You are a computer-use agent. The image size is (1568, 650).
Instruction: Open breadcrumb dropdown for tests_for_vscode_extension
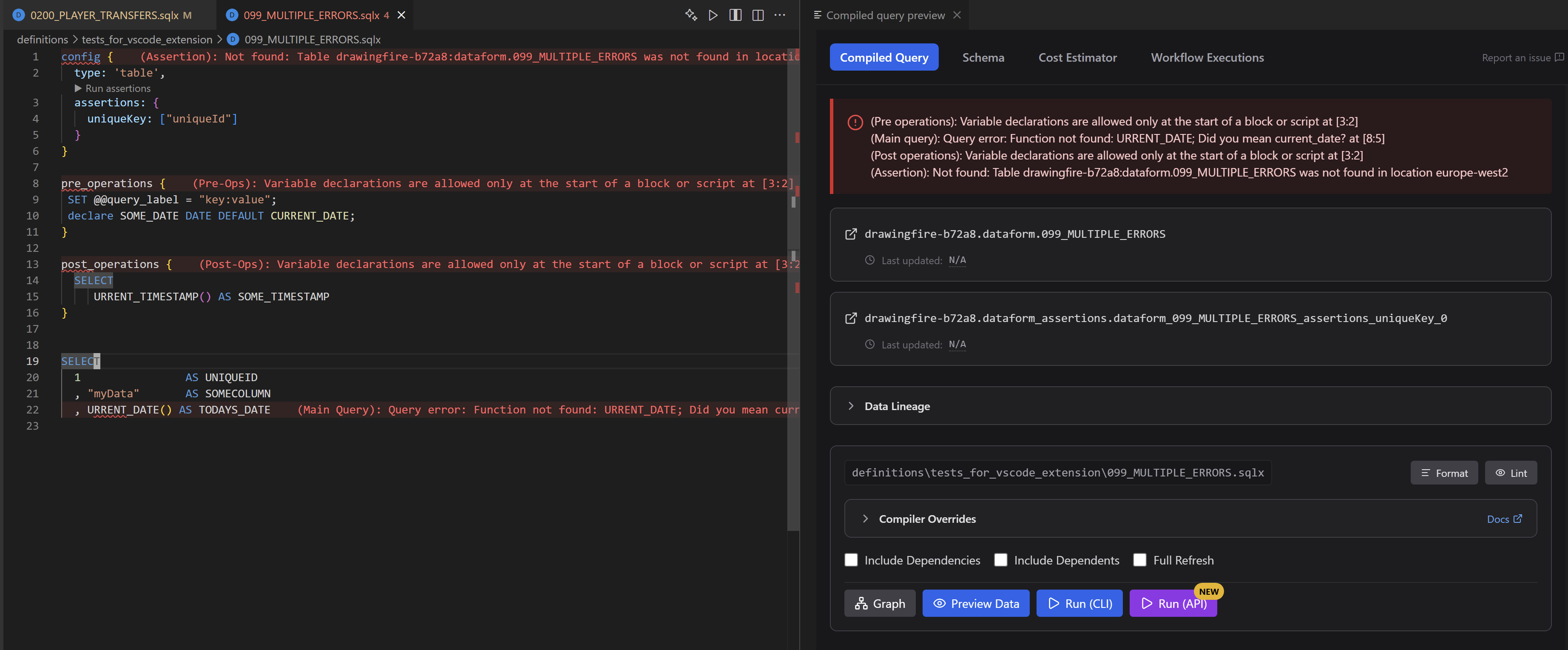click(146, 39)
